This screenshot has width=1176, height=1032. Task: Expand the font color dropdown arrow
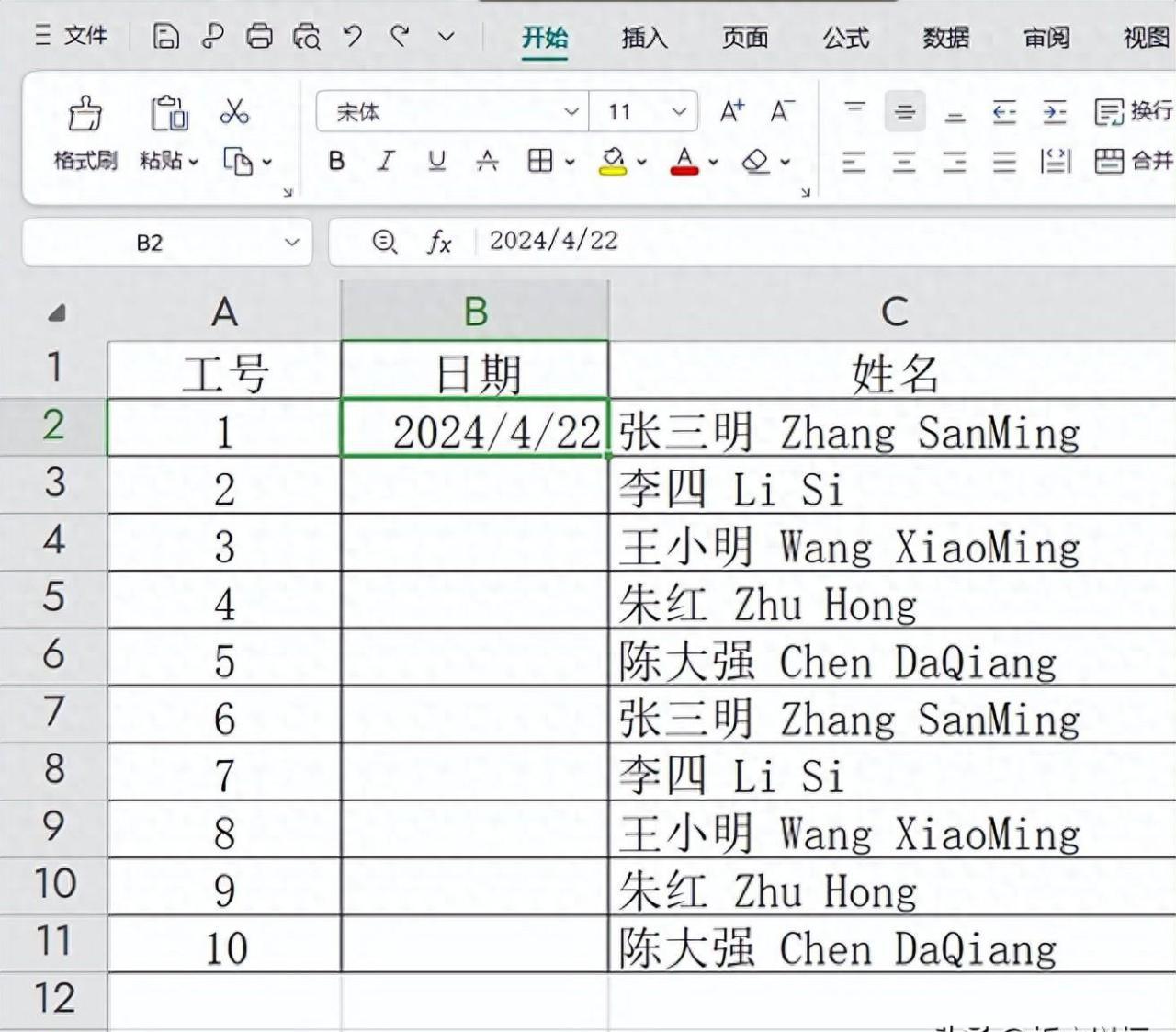pos(713,162)
